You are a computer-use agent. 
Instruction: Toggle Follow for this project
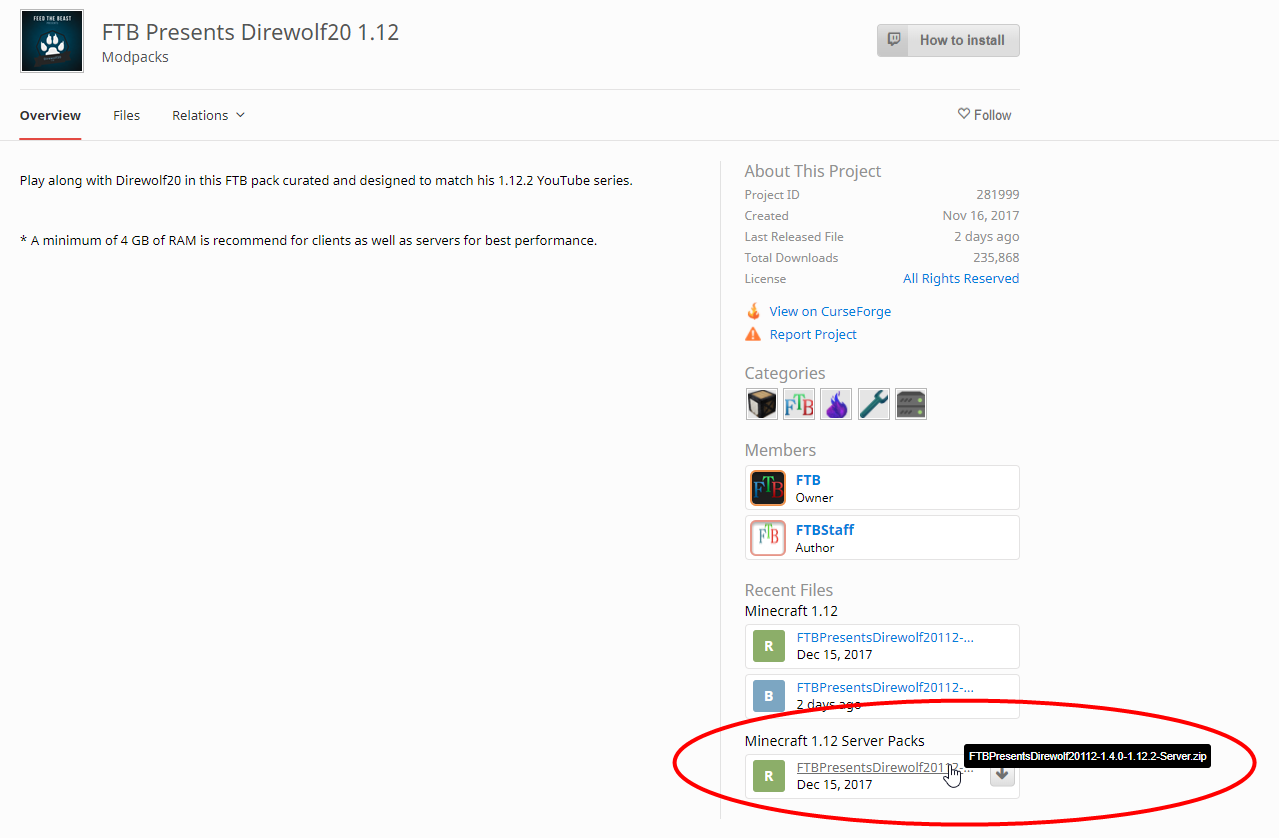point(984,115)
